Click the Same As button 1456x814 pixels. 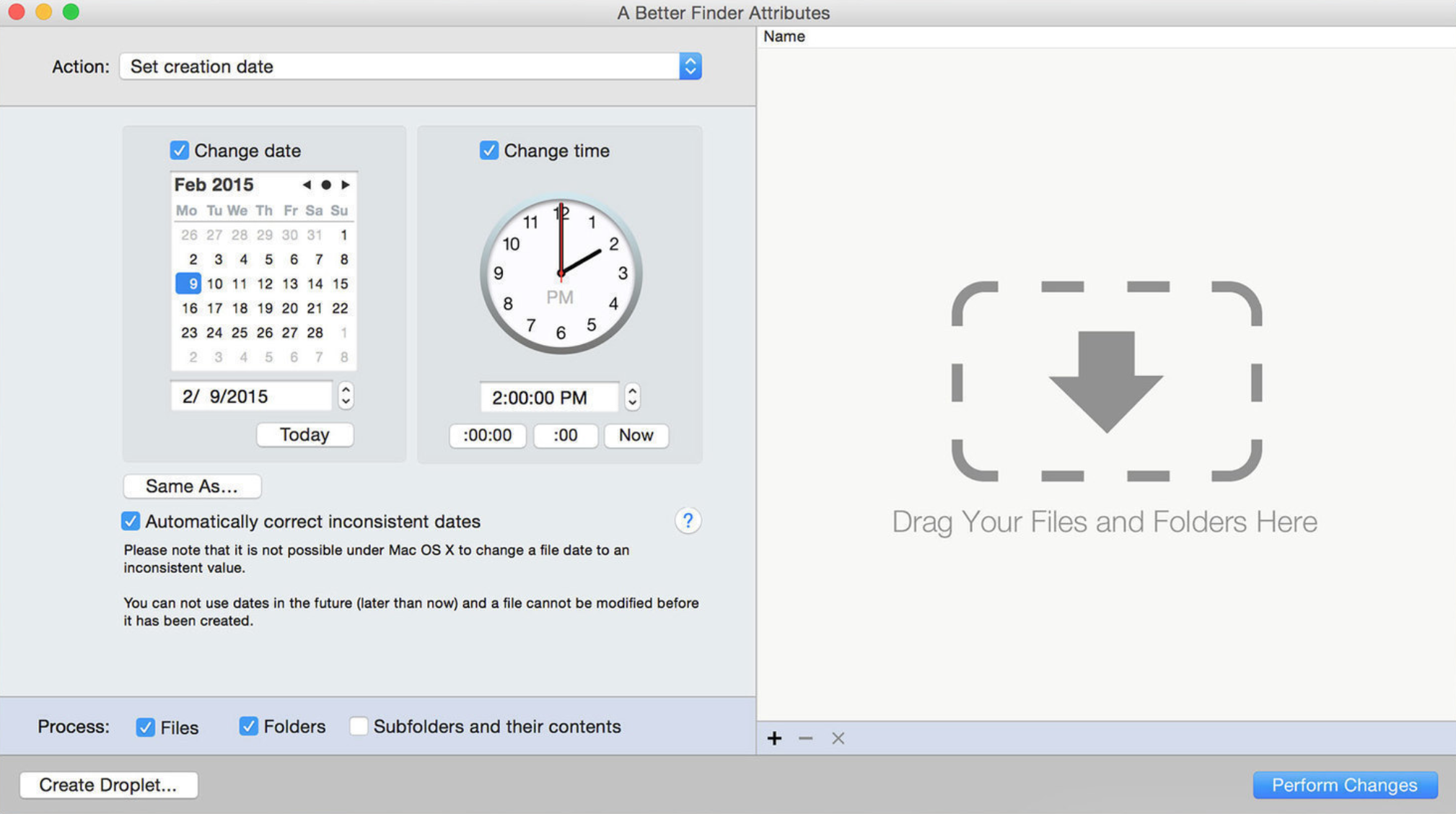point(193,486)
